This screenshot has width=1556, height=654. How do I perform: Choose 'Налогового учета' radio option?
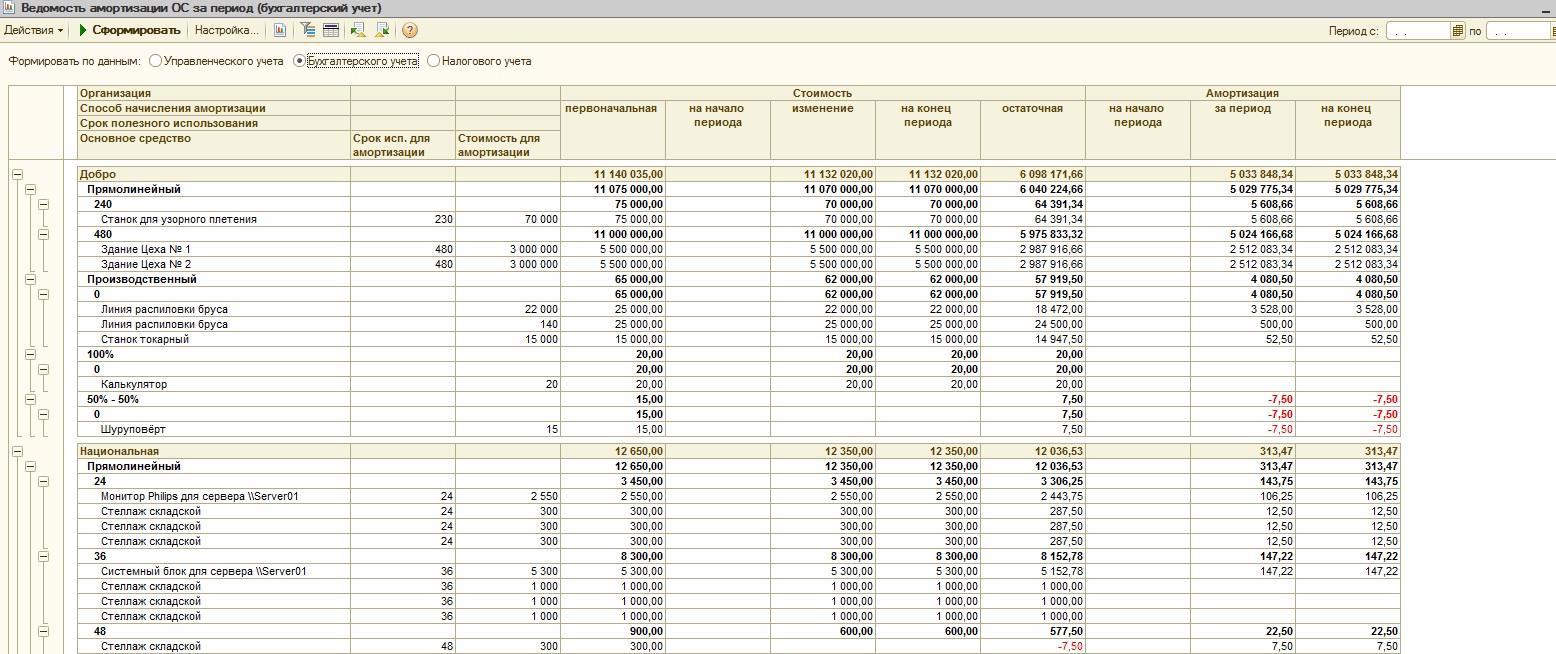(x=434, y=61)
